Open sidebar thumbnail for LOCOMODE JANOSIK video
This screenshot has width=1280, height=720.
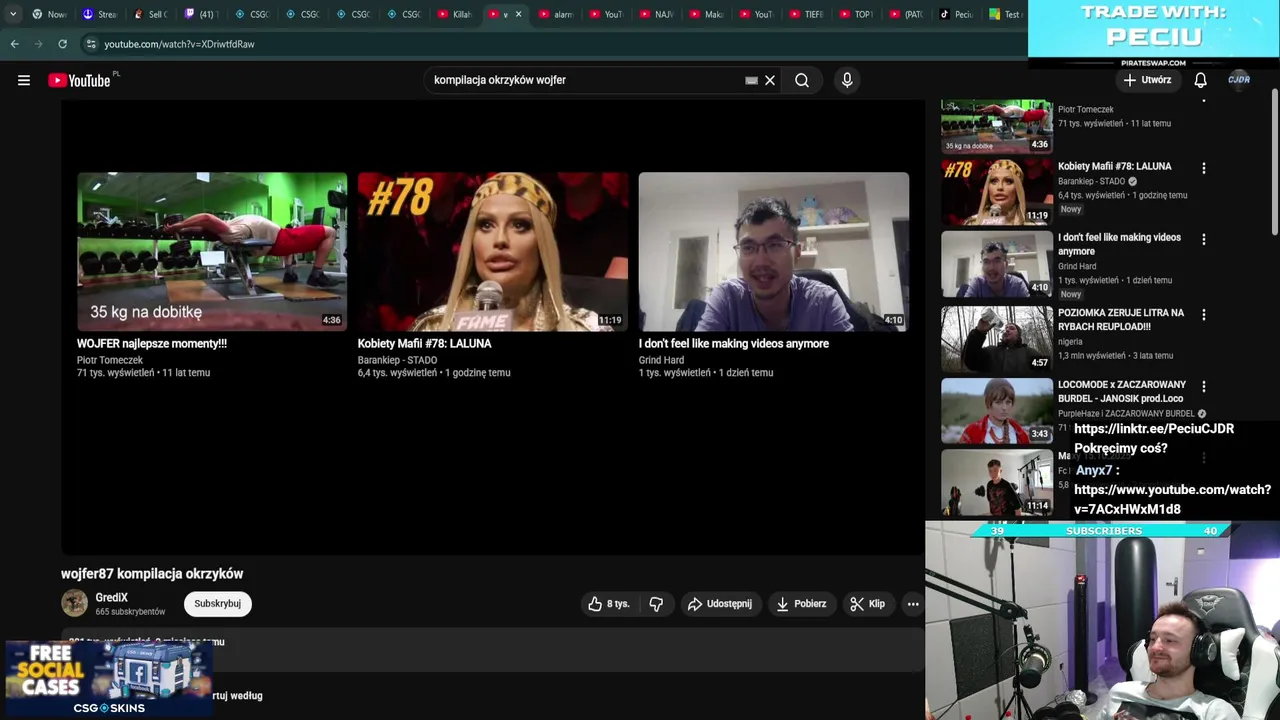997,410
